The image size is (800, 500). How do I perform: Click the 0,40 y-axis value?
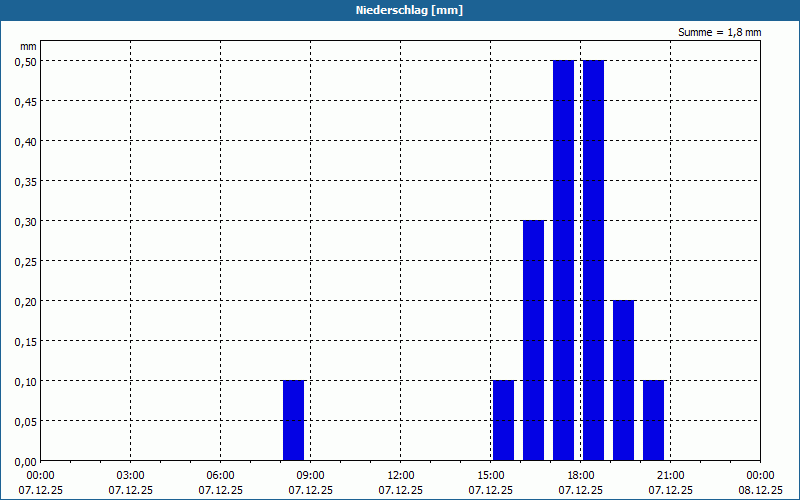click(x=26, y=141)
